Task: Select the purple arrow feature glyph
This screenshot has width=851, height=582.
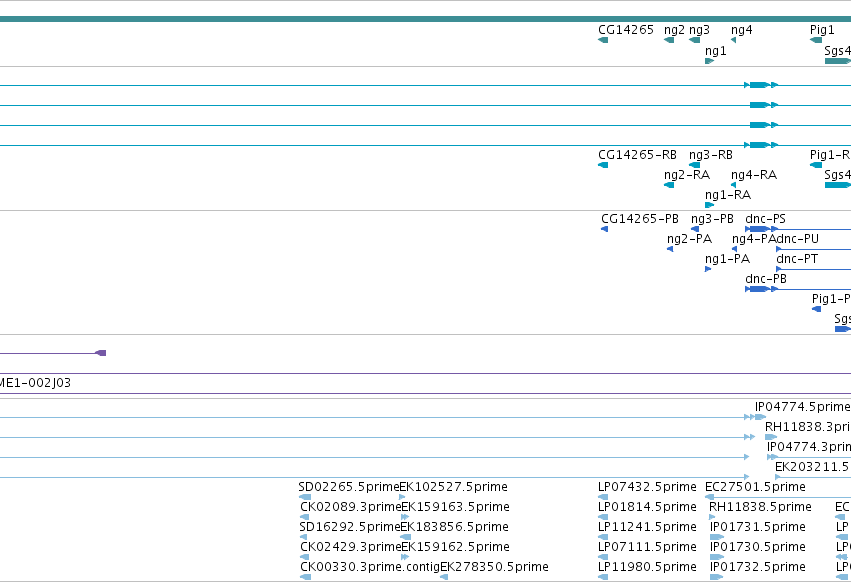Action: pyautogui.click(x=101, y=353)
